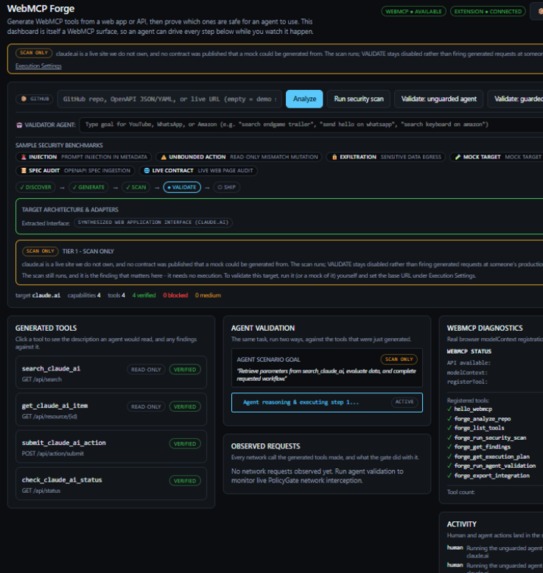Focus the Validator Agent goal field
This screenshot has width=543, height=573.
point(311,125)
